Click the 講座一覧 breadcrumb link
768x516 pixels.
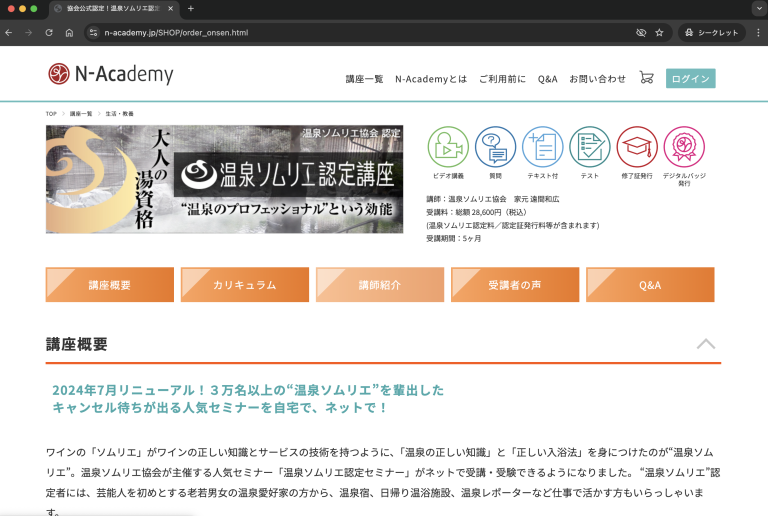[81, 114]
